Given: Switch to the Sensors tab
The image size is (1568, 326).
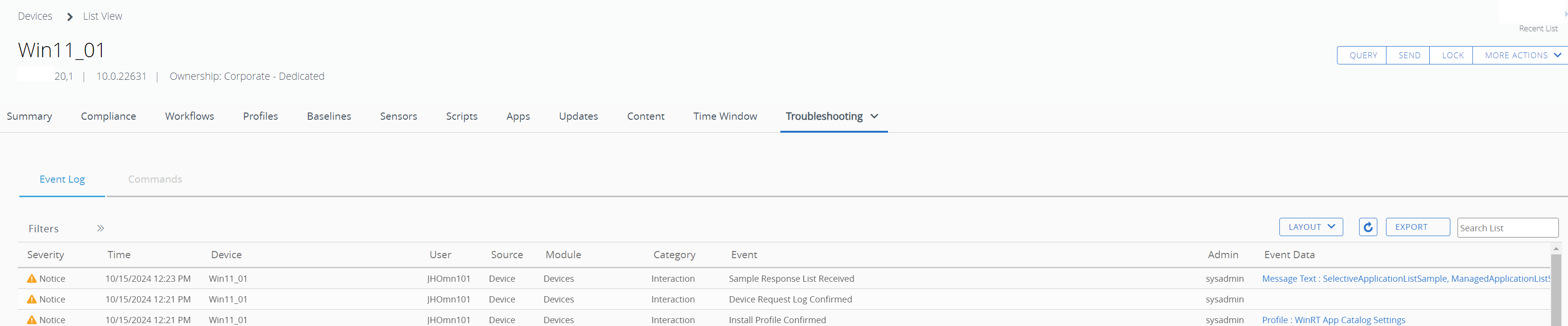Looking at the screenshot, I should [398, 116].
